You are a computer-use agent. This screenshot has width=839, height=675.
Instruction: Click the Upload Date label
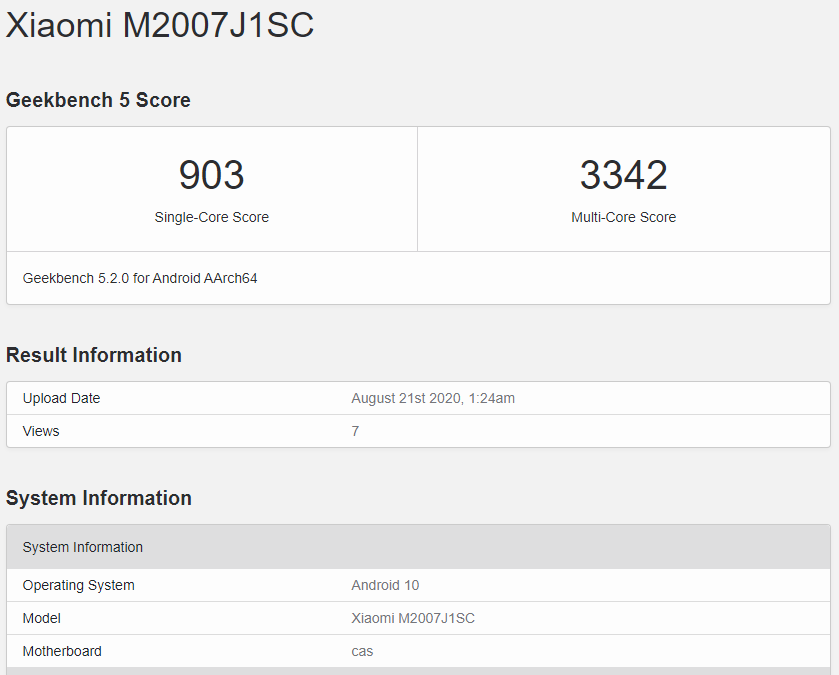coord(61,398)
